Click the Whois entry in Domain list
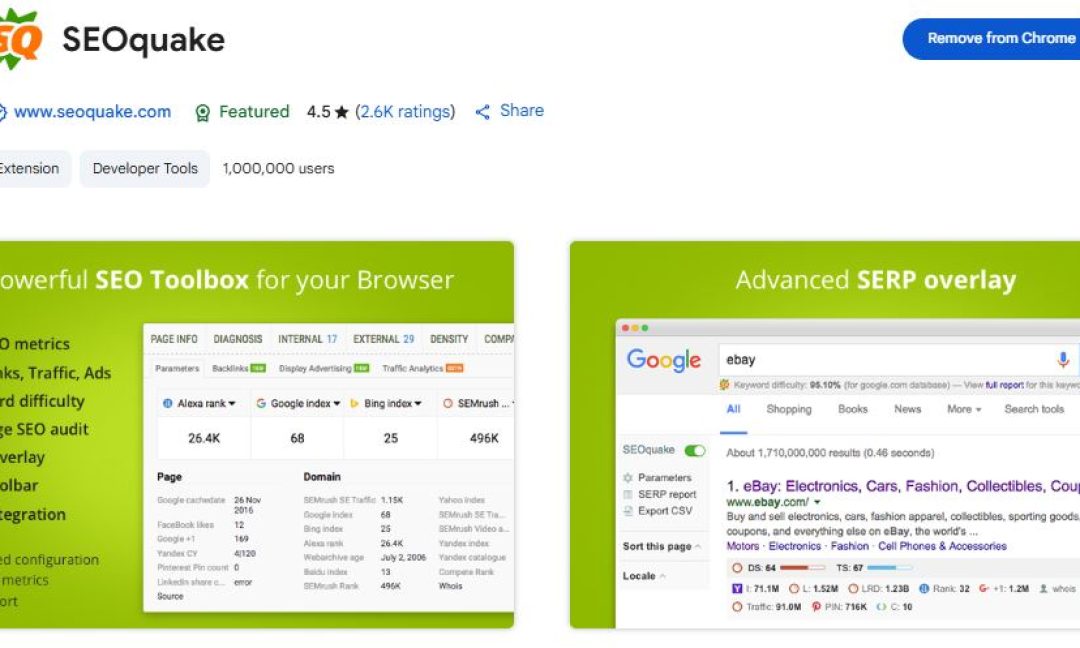 450,586
